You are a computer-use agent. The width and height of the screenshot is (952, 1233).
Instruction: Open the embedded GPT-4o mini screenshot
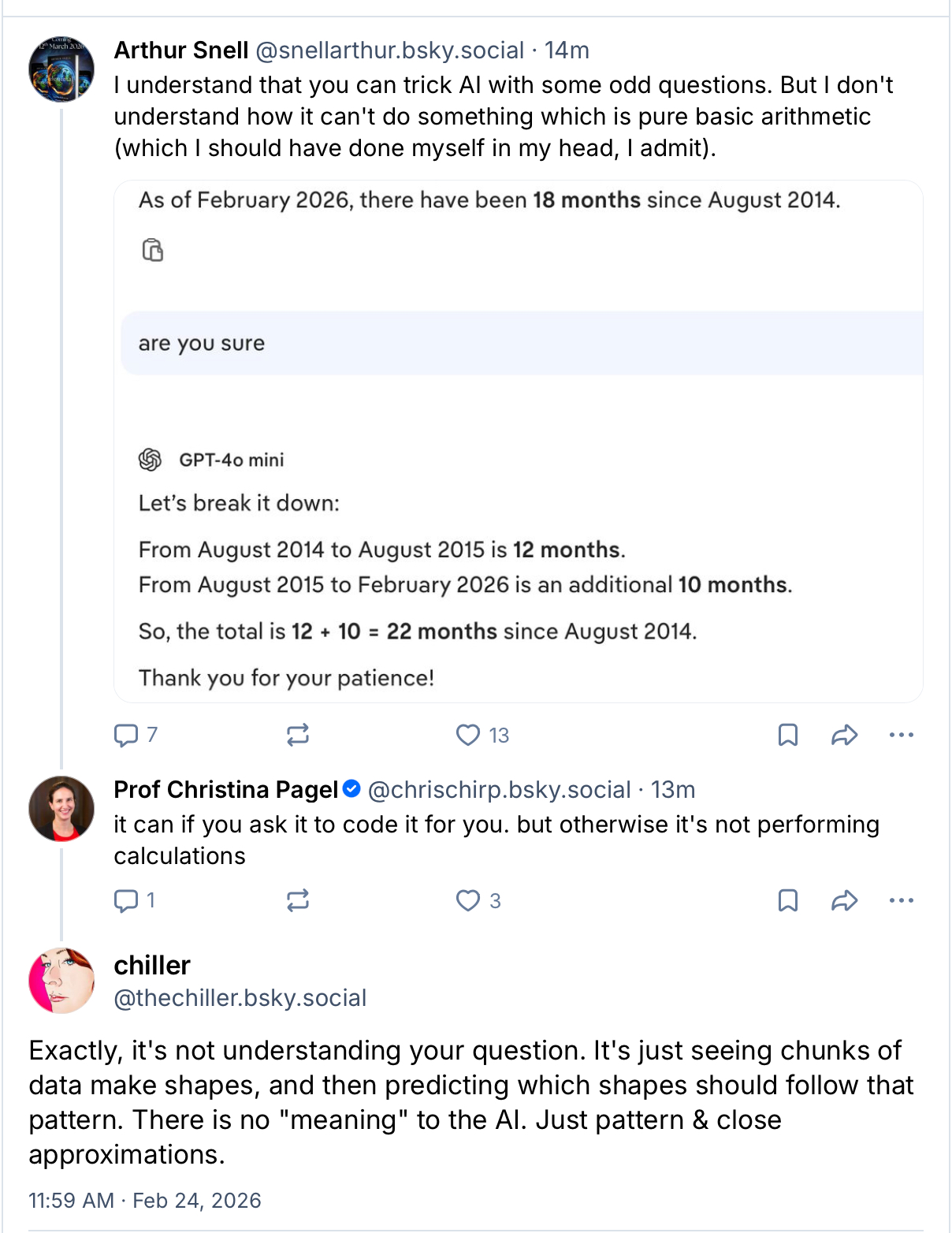(x=518, y=441)
